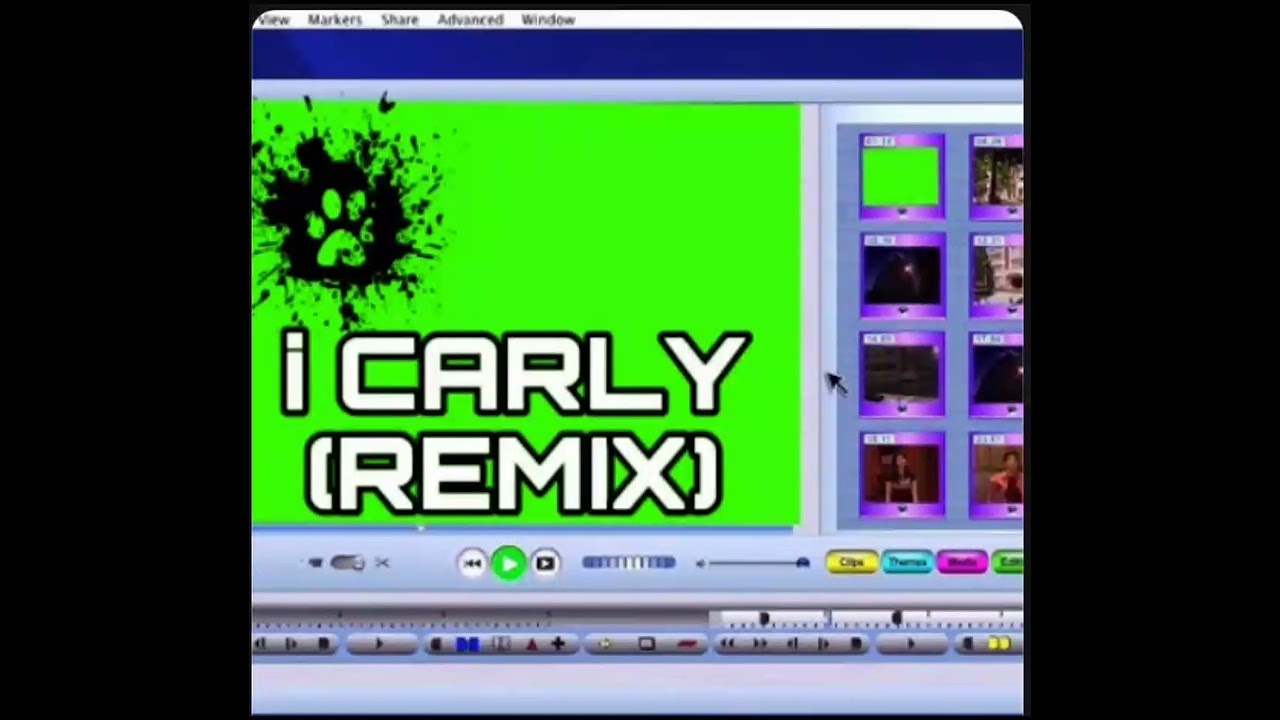Open the magenta Media pane button

pos(962,563)
